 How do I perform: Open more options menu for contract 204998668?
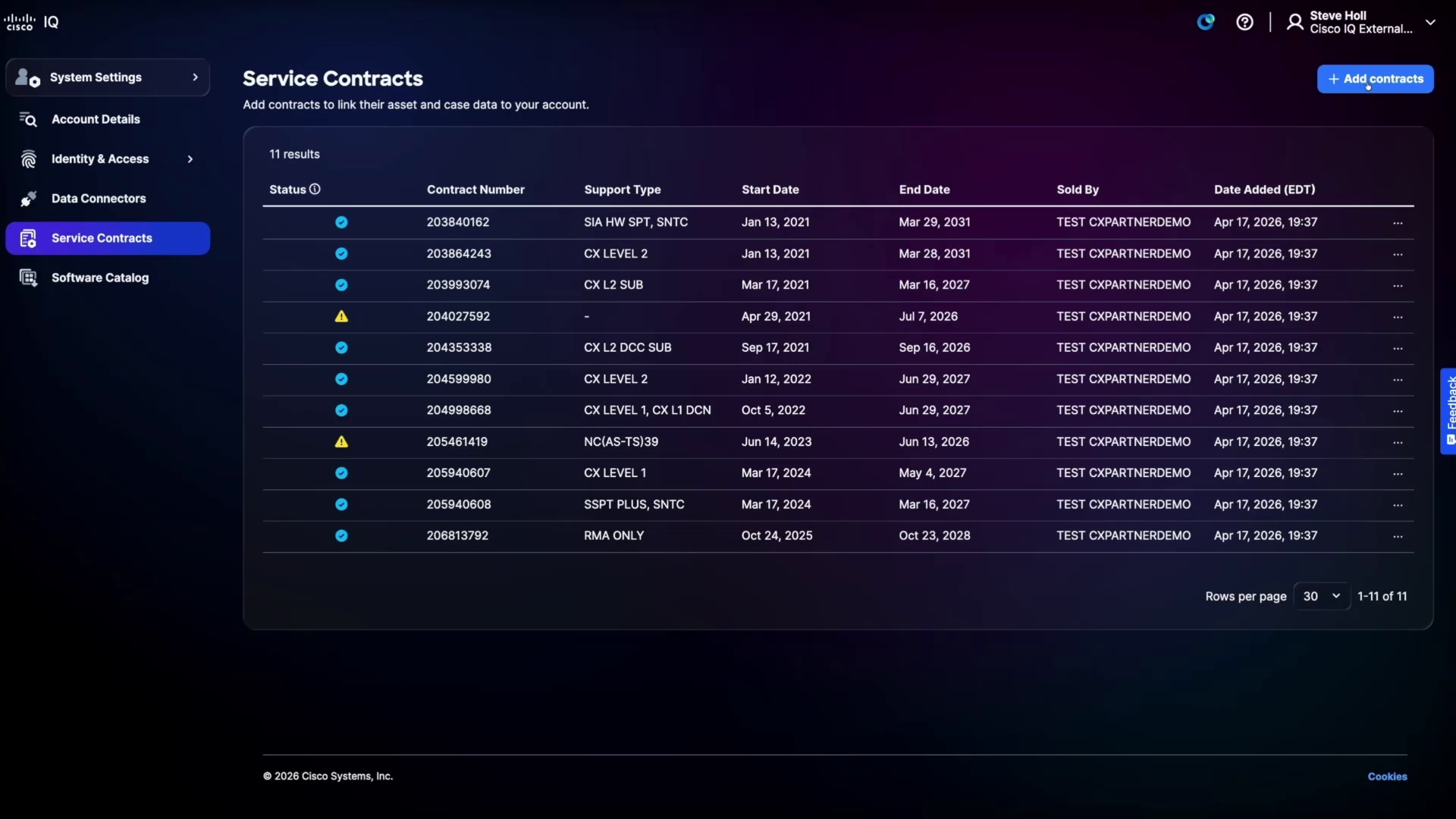pos(1398,411)
